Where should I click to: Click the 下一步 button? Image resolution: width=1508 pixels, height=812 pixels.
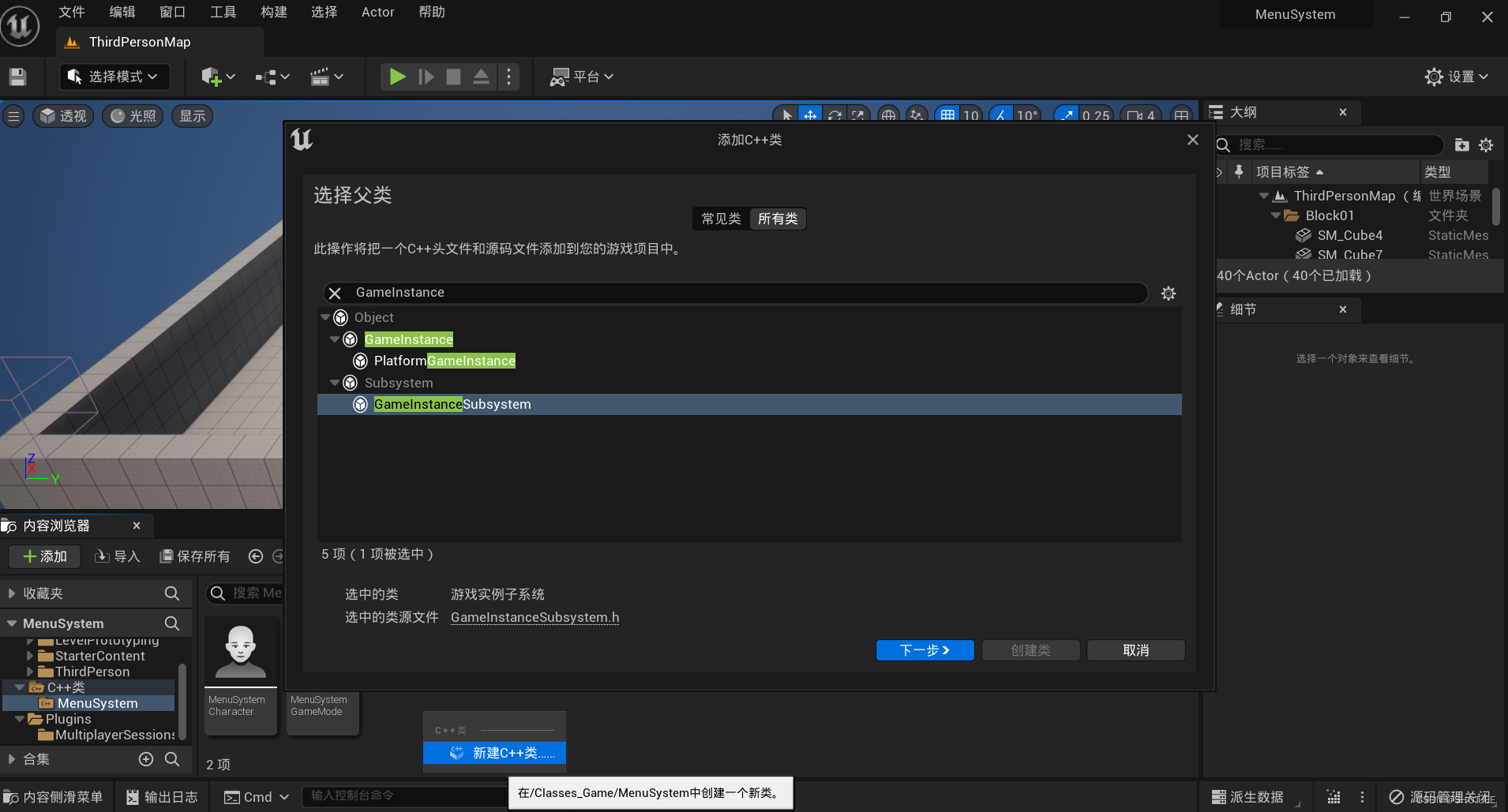[x=925, y=649]
